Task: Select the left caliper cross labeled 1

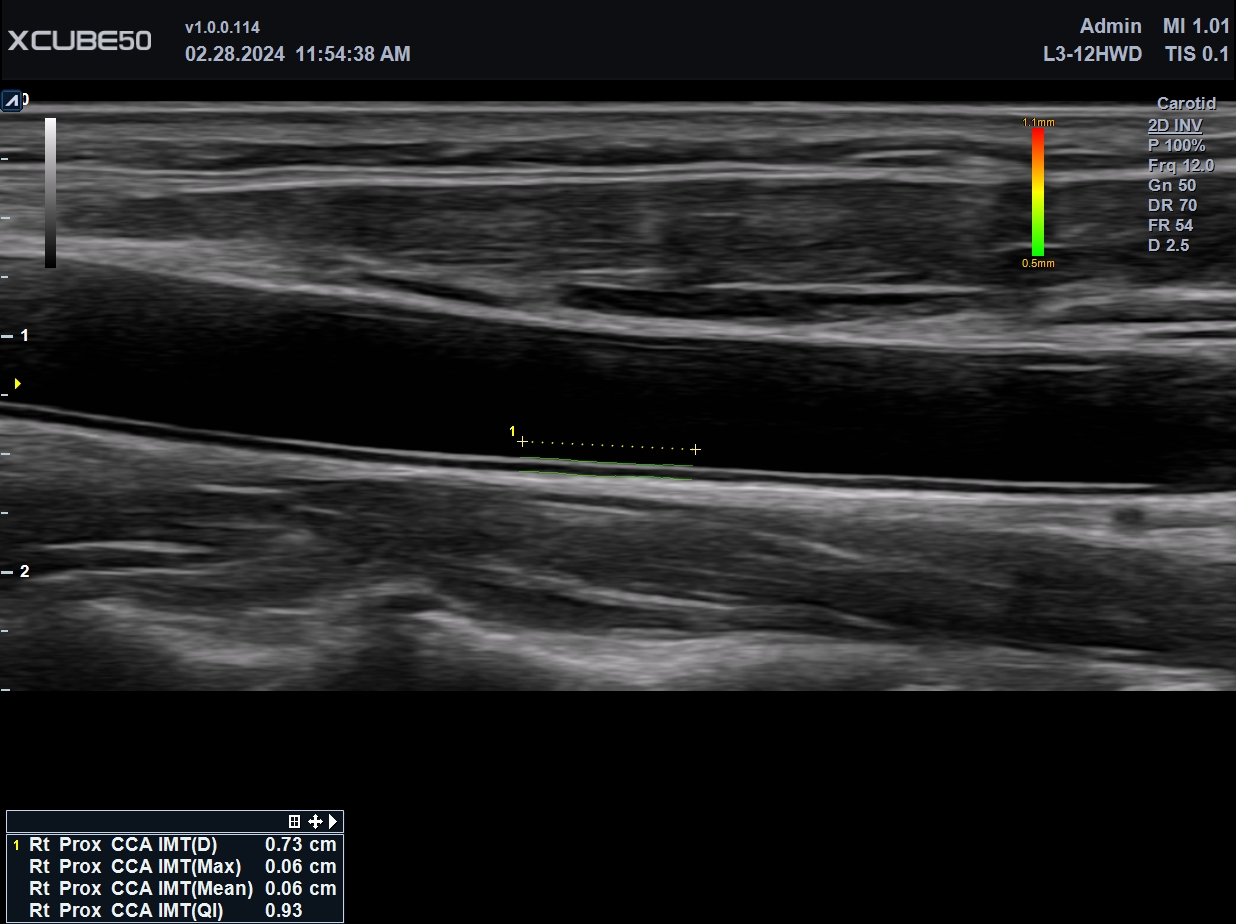Action: point(522,441)
